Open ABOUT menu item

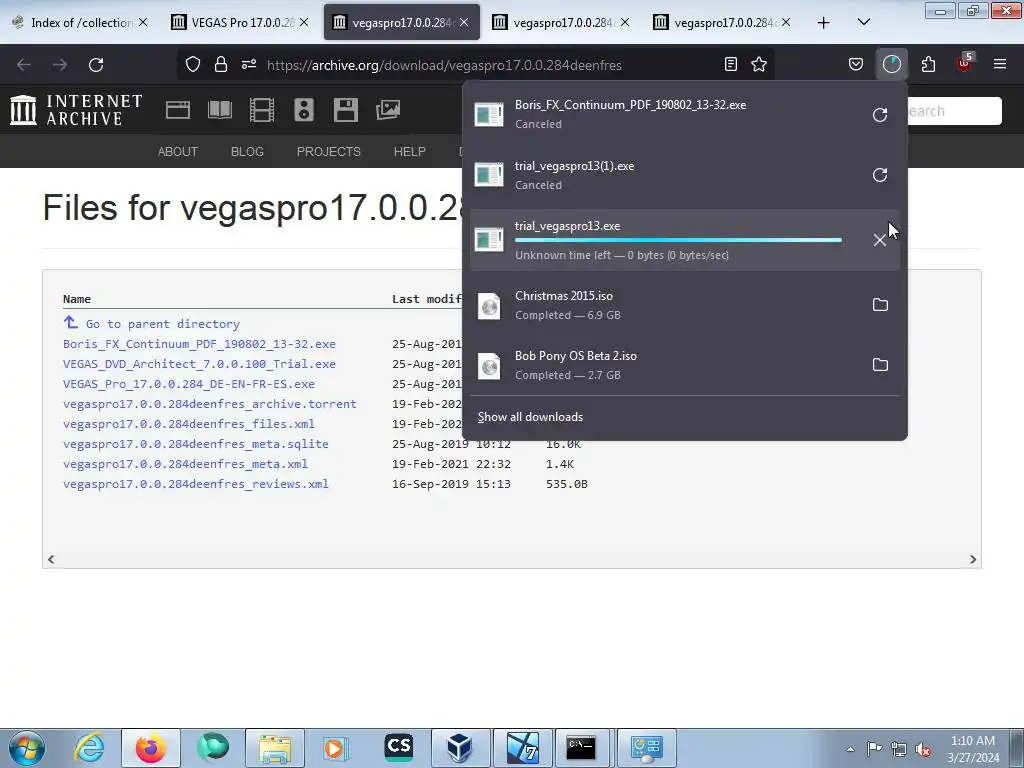click(x=178, y=152)
